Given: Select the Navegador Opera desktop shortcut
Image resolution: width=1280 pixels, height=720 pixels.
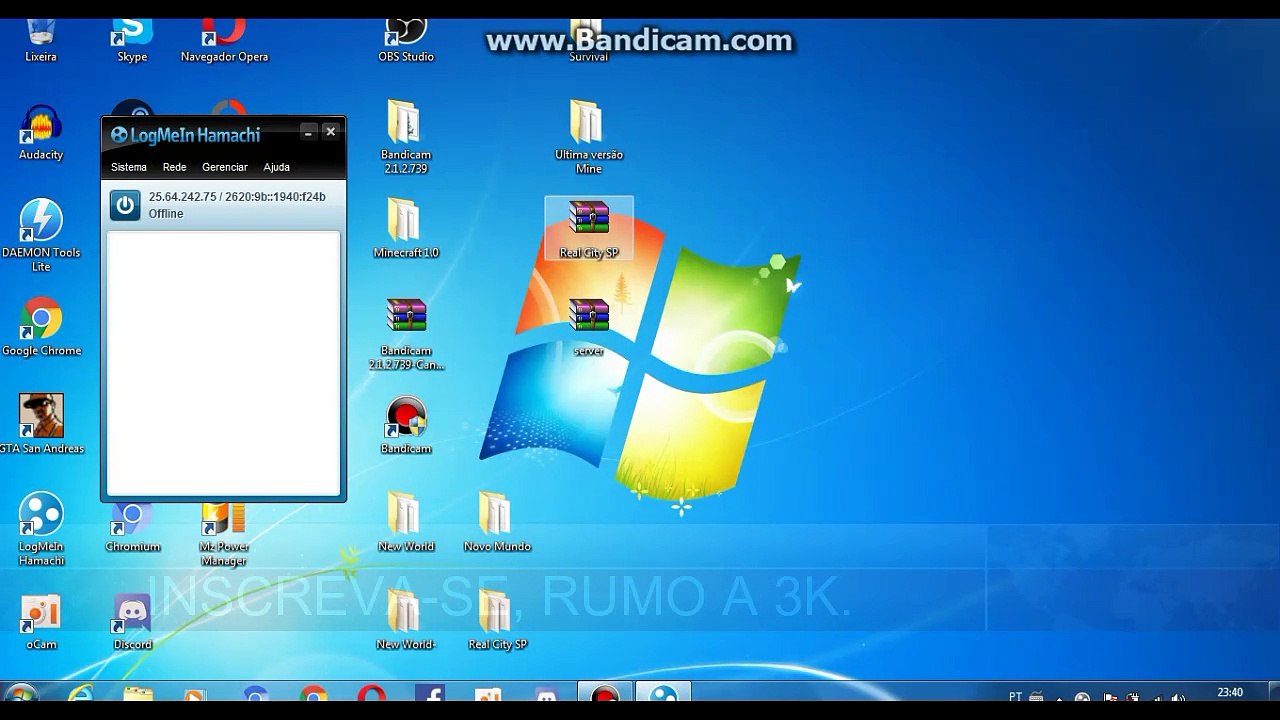Looking at the screenshot, I should click(224, 40).
